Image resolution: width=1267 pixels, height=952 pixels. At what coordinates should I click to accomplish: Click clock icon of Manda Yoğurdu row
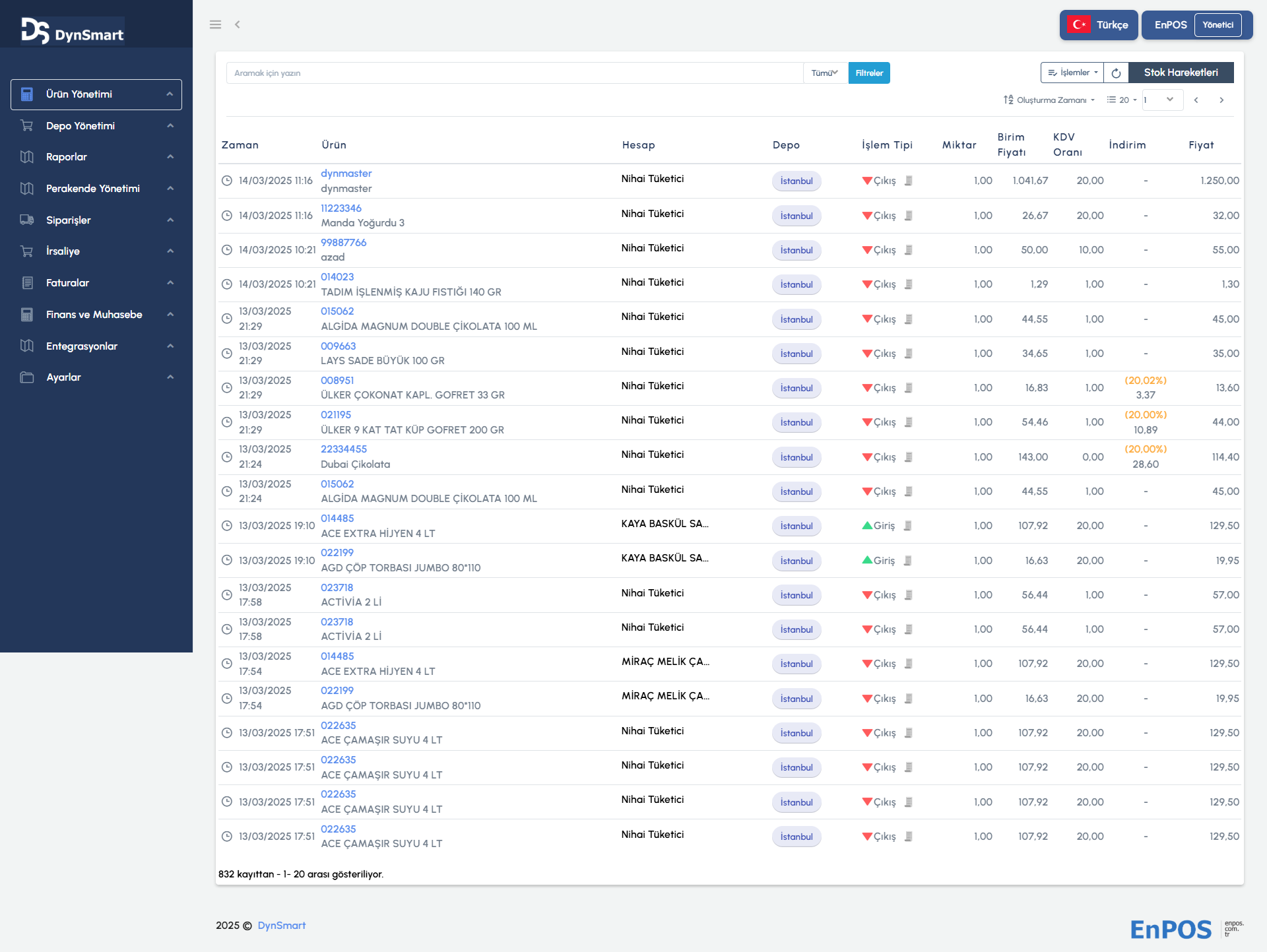pyautogui.click(x=226, y=216)
